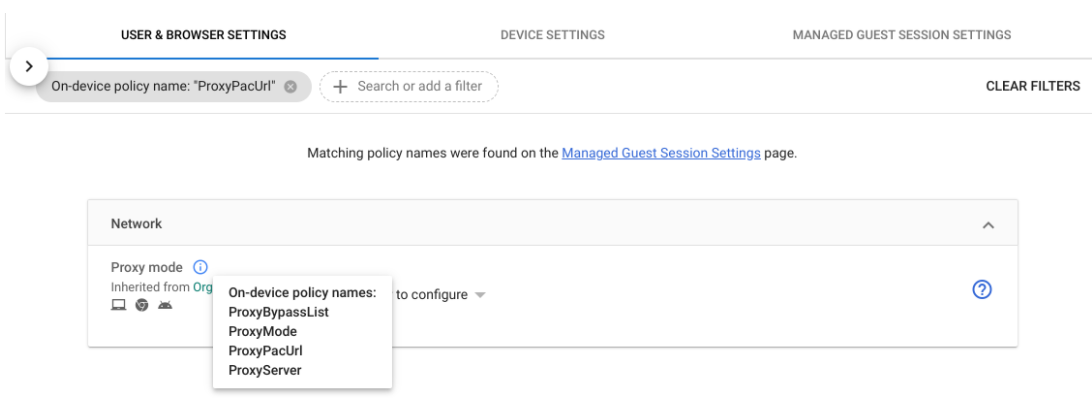This screenshot has width=1092, height=412.
Task: Remove the ProxyPacUrl filter chip
Action: pyautogui.click(x=291, y=86)
